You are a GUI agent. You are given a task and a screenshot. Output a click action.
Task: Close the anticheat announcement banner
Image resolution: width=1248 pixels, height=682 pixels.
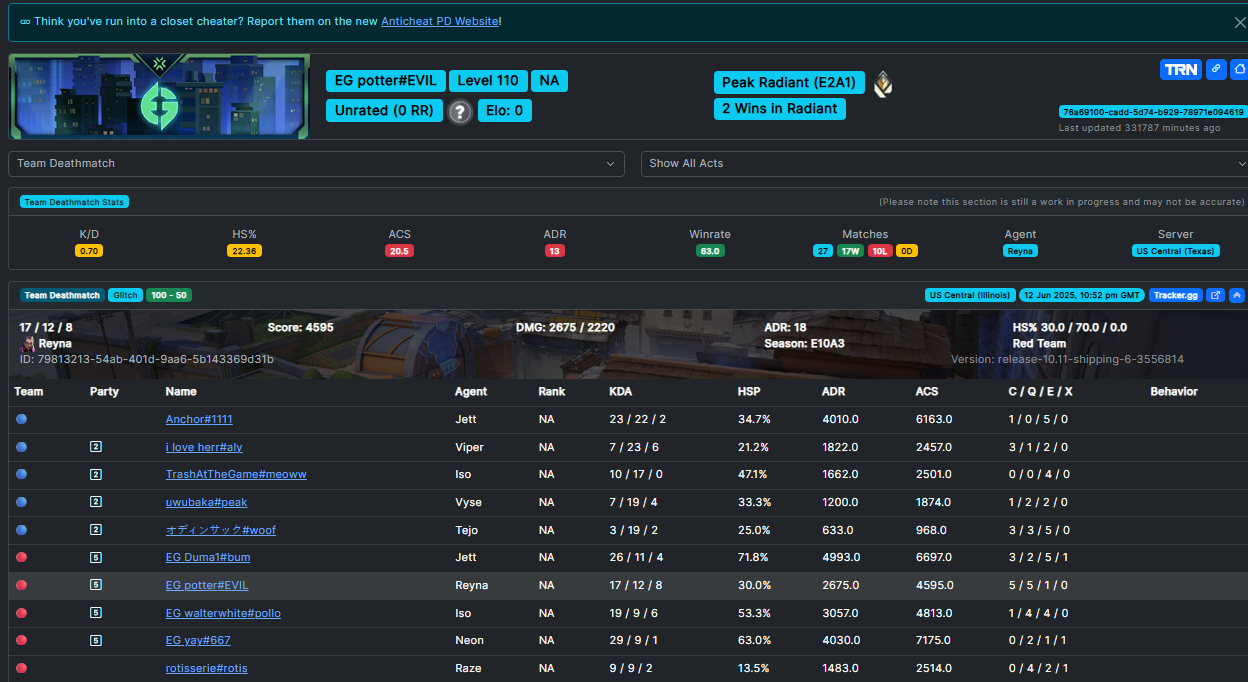click(1240, 22)
